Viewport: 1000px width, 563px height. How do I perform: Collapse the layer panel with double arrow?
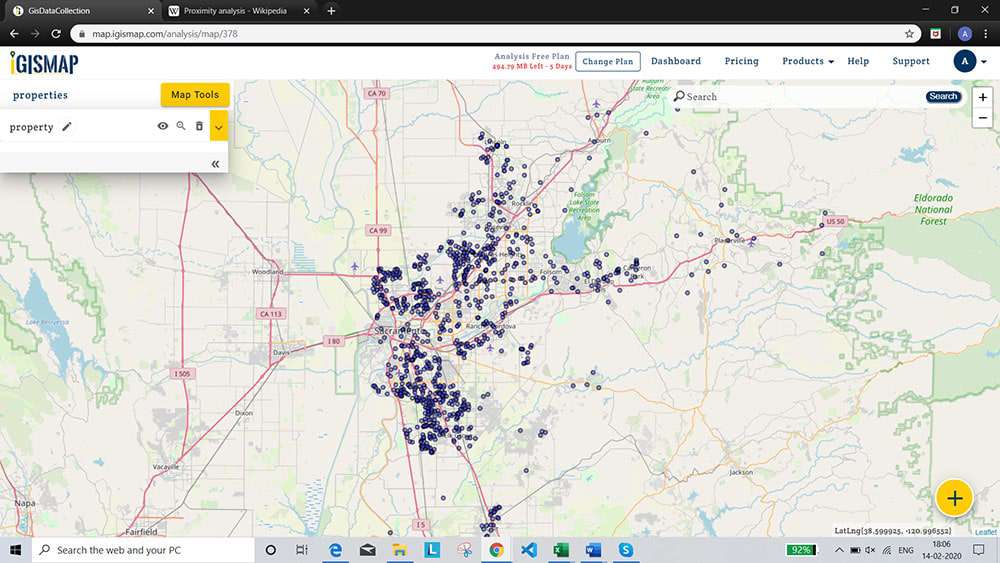pyautogui.click(x=216, y=164)
